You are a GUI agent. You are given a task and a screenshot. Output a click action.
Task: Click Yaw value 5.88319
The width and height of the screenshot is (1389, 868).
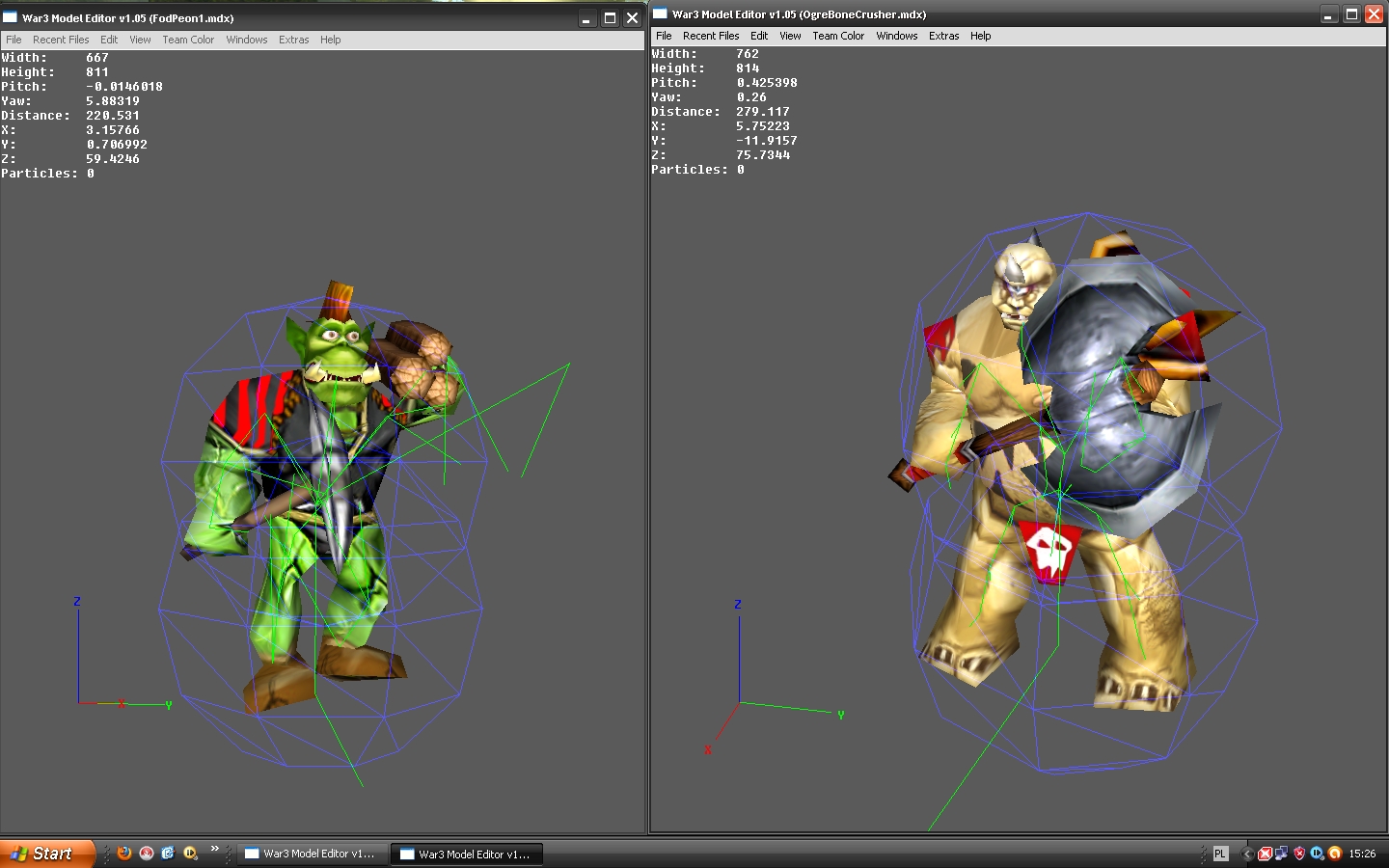113,101
